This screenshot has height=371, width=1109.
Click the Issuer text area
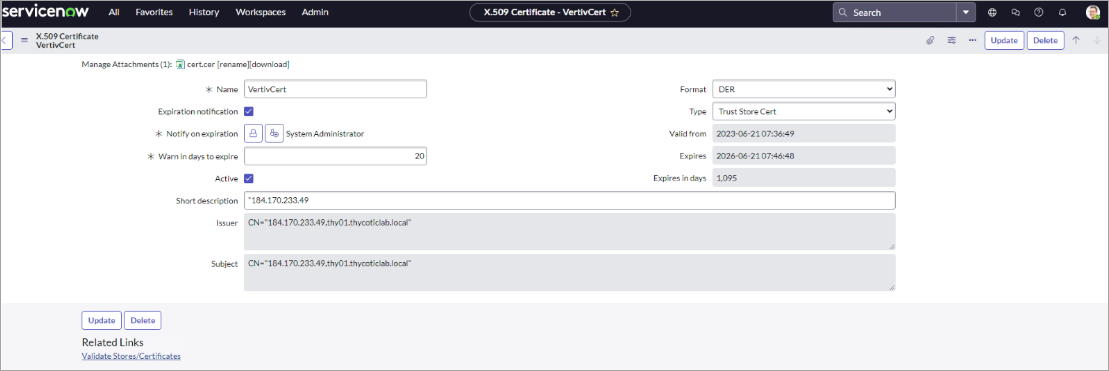click(x=569, y=232)
